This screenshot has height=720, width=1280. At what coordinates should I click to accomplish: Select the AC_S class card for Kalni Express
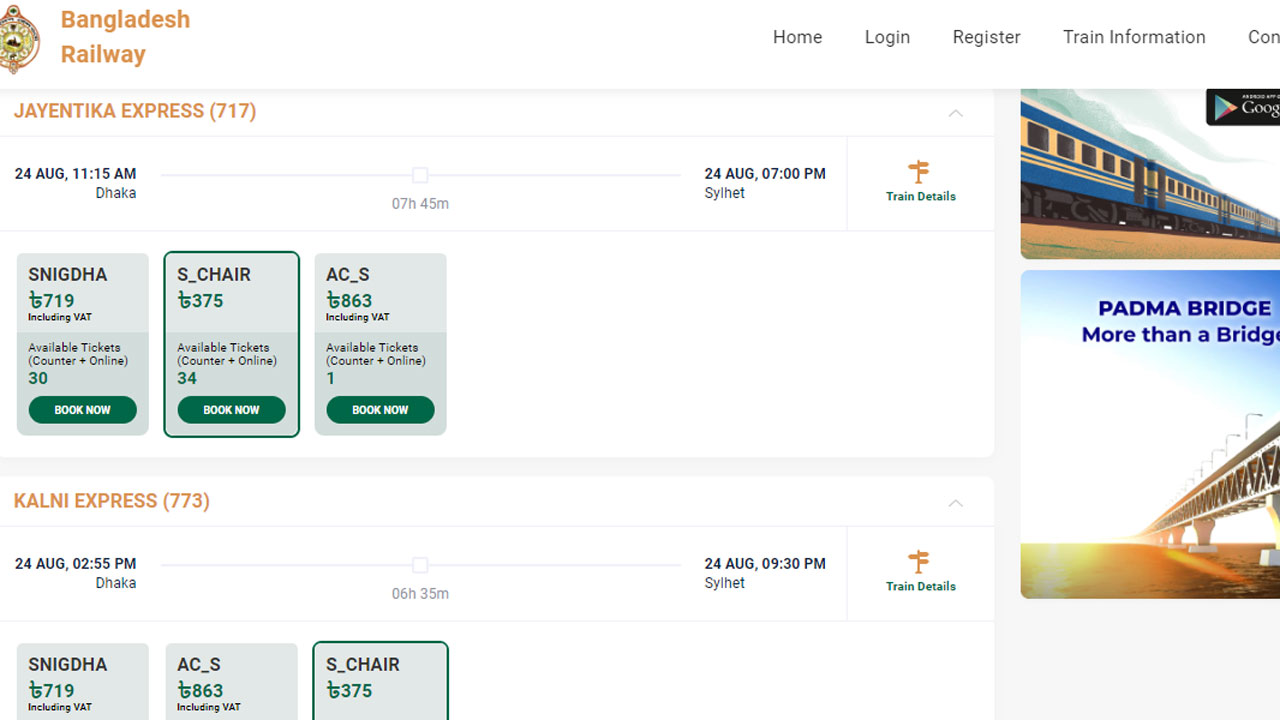[231, 681]
